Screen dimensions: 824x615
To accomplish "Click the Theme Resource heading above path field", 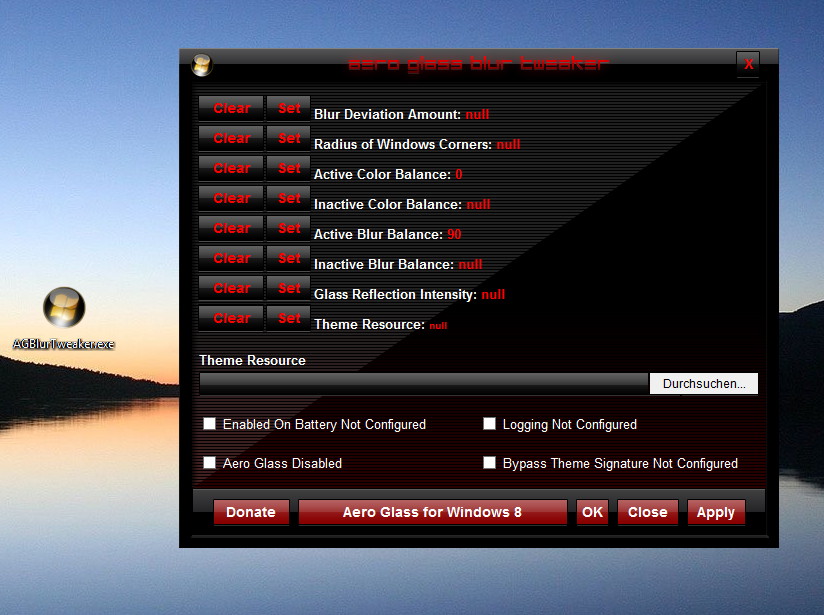I will pos(252,361).
